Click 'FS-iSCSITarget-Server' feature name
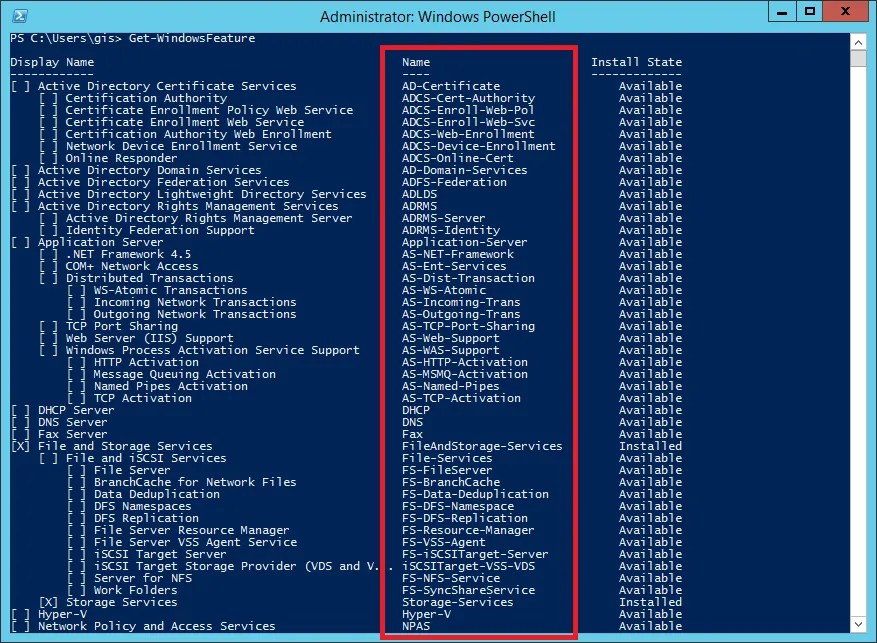This screenshot has width=877, height=643. pyautogui.click(x=475, y=555)
